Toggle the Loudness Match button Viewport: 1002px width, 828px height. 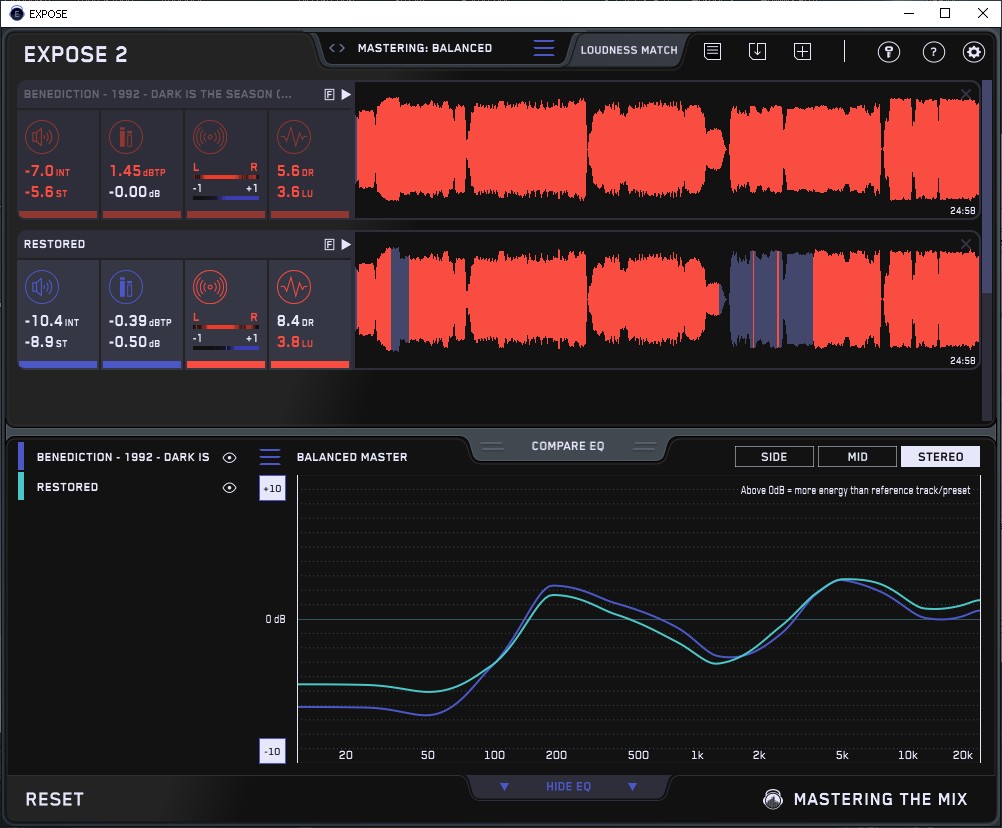coord(628,49)
